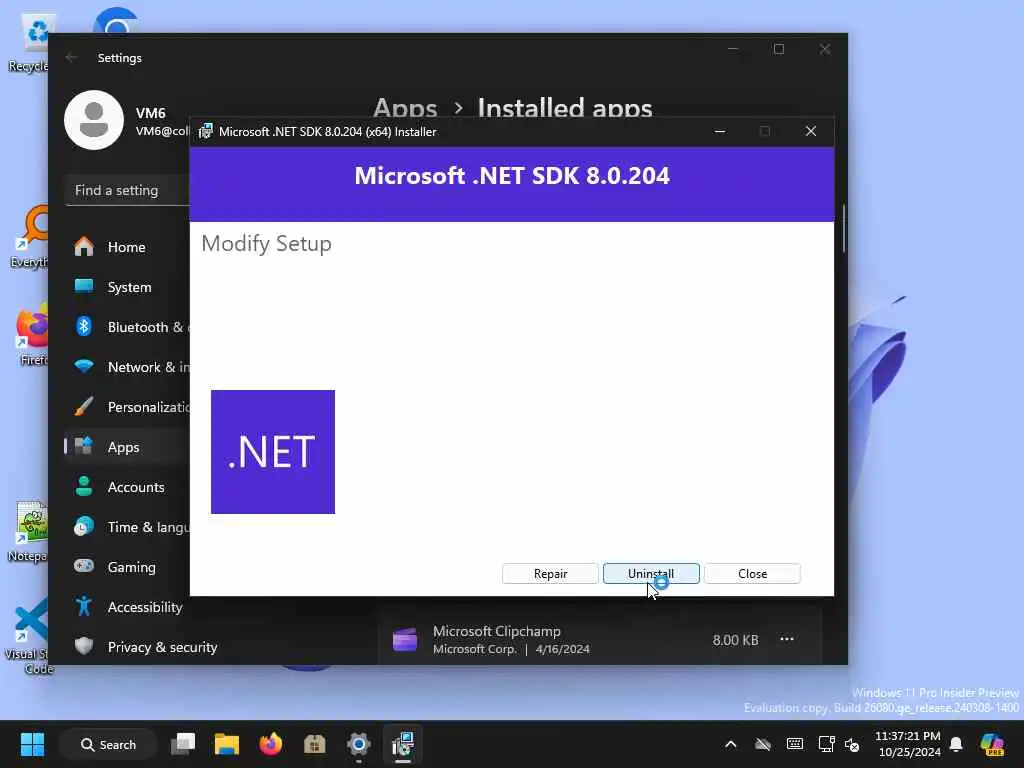Click the VM6 profile avatar
This screenshot has height=768, width=1024.
click(94, 120)
